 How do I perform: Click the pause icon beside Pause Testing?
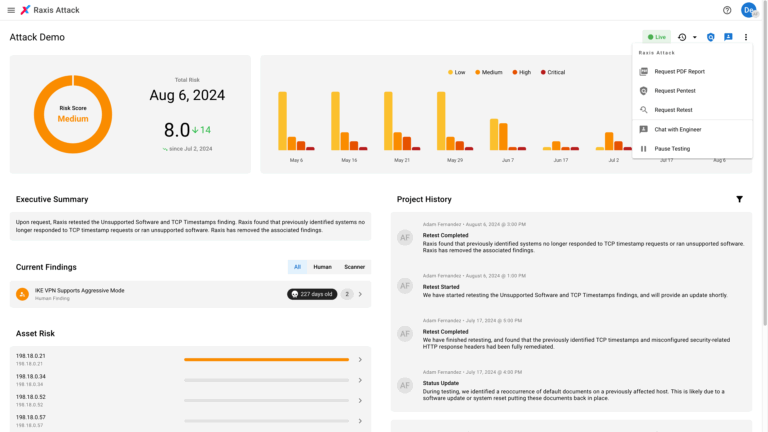click(644, 148)
